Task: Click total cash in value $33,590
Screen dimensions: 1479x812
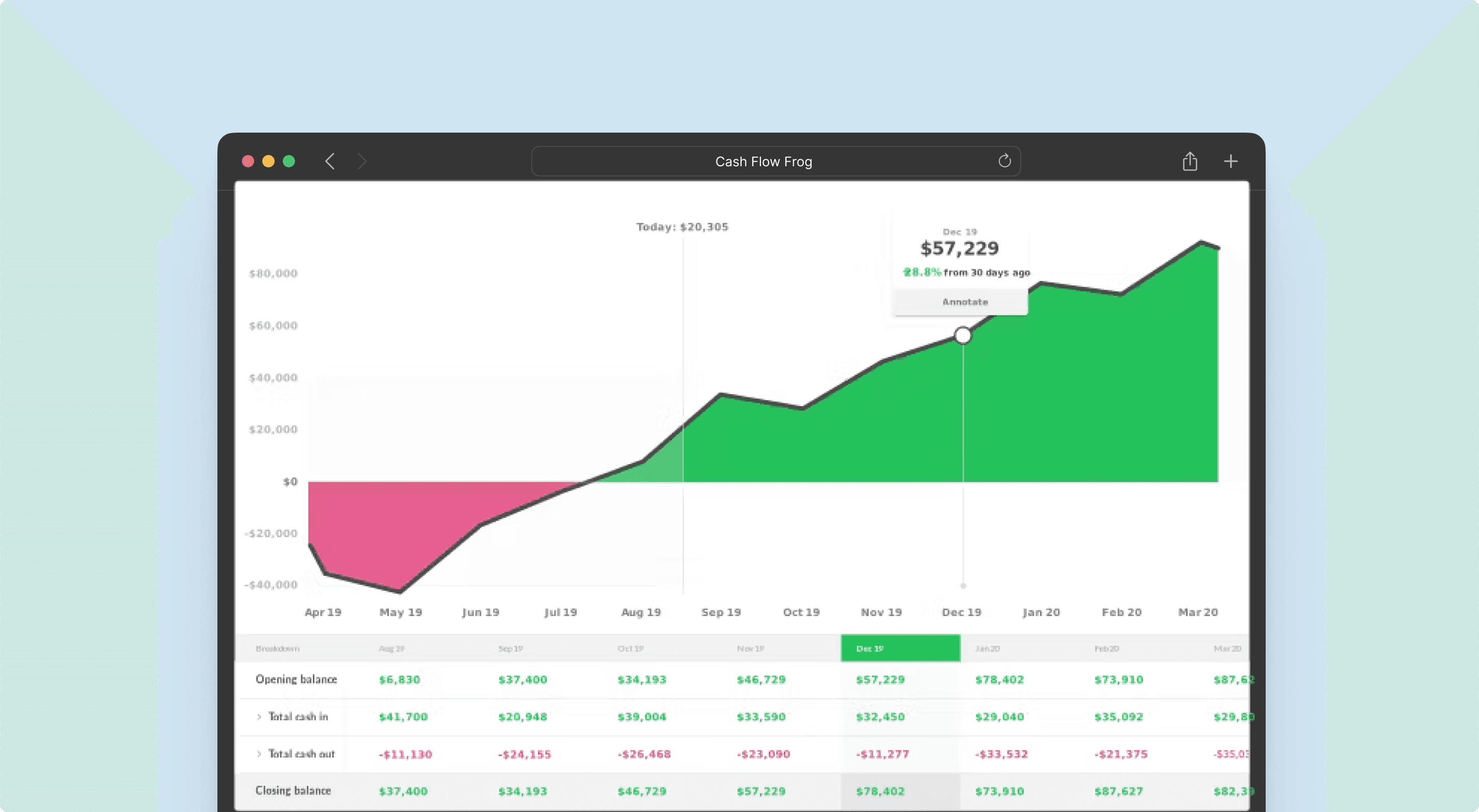Action: coord(761,717)
